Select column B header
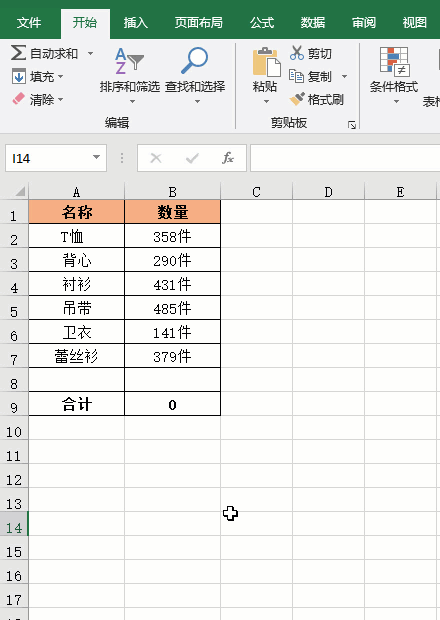Viewport: 440px width, 620px height. pos(172,192)
